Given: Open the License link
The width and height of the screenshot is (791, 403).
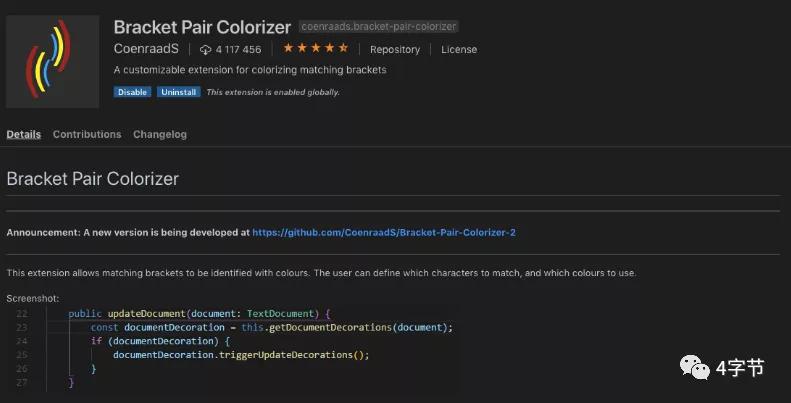Looking at the screenshot, I should tap(459, 49).
